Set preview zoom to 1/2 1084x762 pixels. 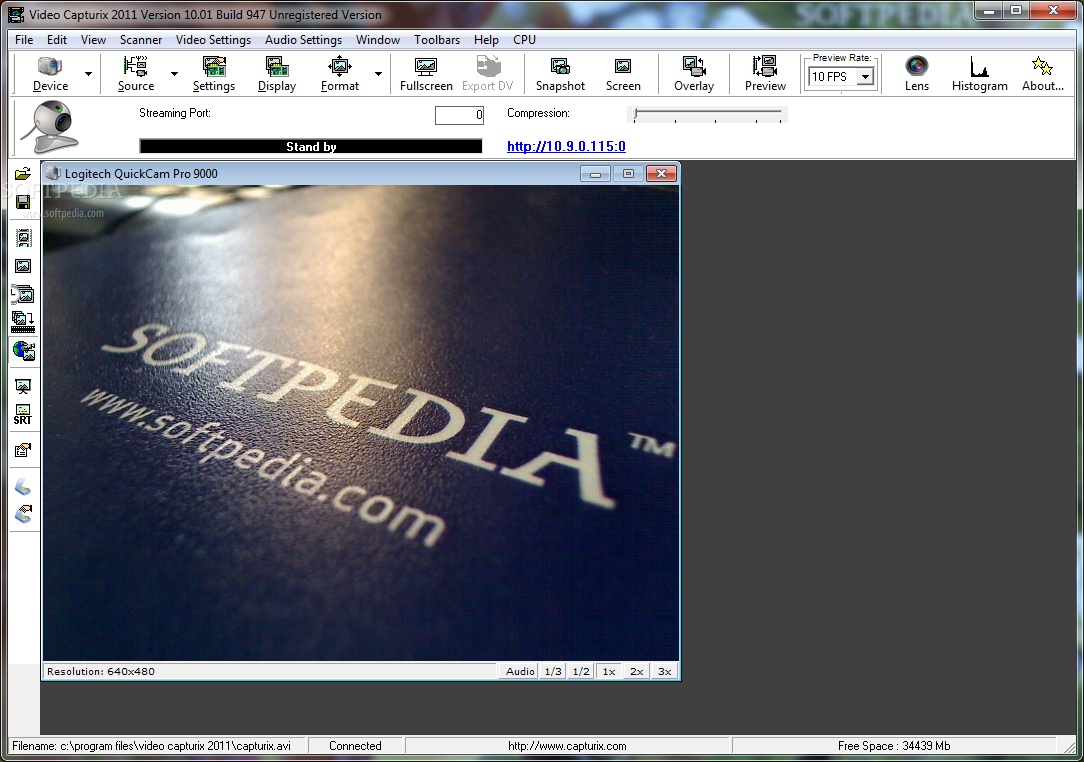pyautogui.click(x=581, y=671)
